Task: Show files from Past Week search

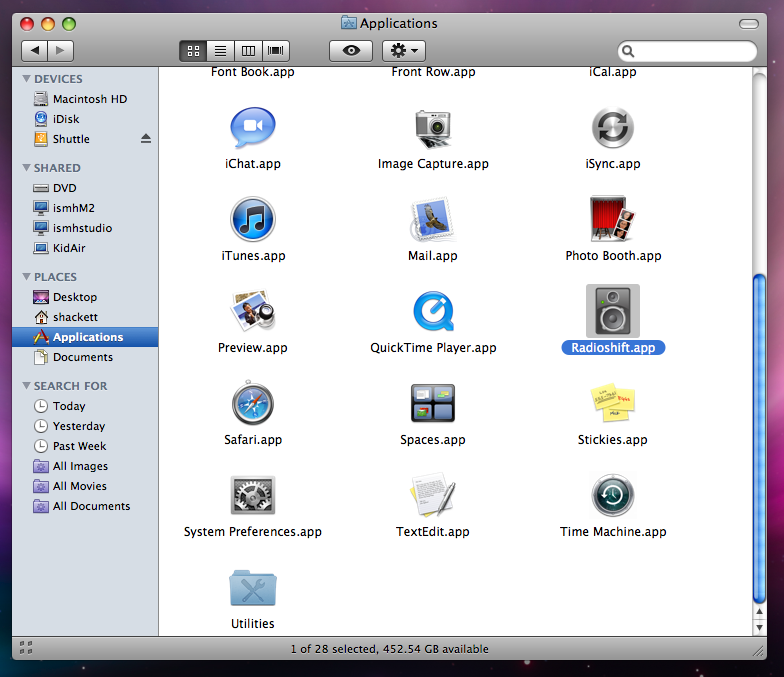Action: coord(85,446)
